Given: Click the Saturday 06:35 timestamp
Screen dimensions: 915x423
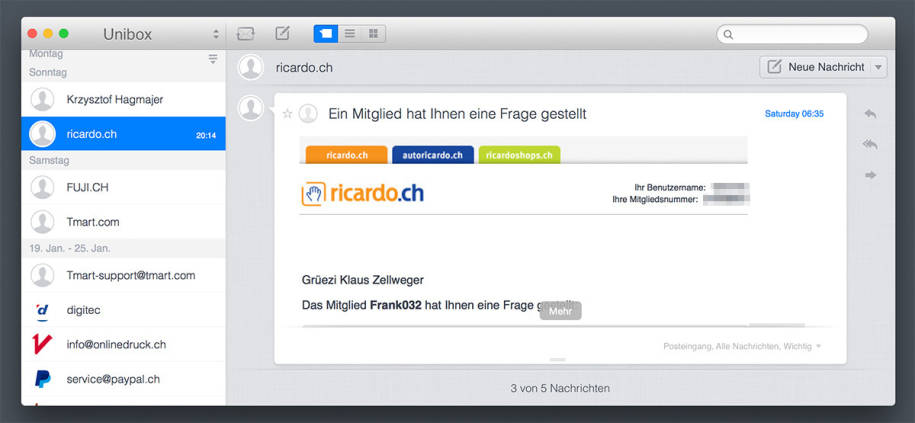Looking at the screenshot, I should (x=794, y=114).
